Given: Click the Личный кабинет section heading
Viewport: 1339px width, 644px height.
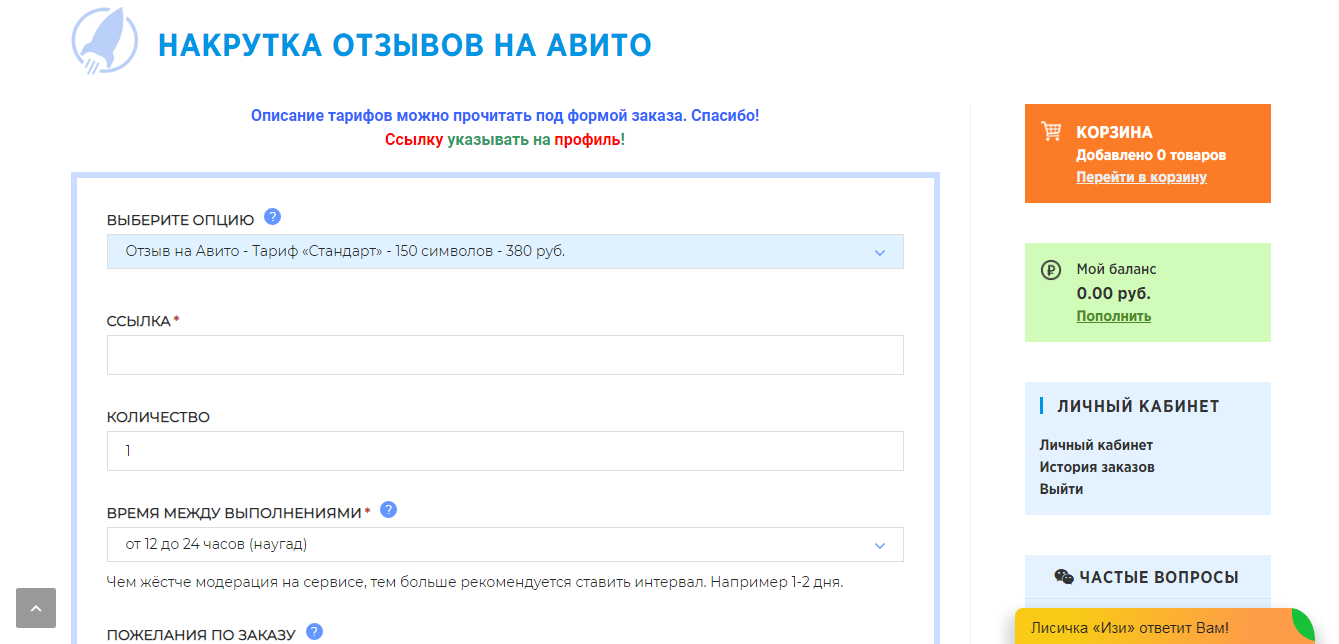Looking at the screenshot, I should 1138,406.
